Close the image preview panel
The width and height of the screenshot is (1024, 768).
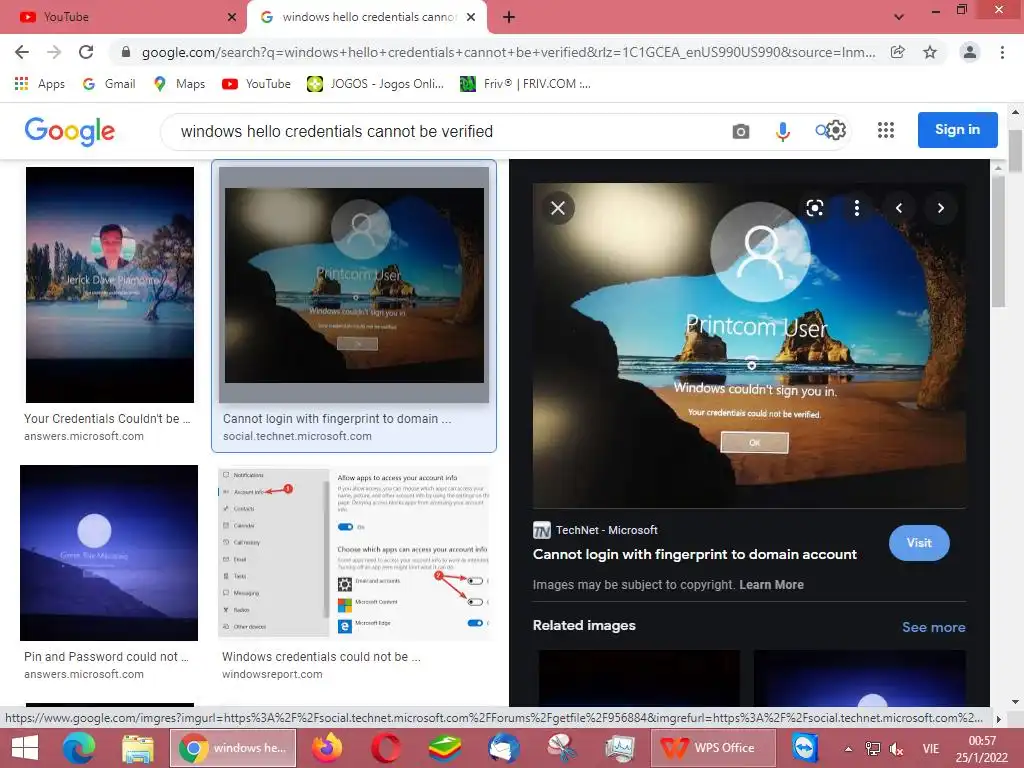(558, 208)
